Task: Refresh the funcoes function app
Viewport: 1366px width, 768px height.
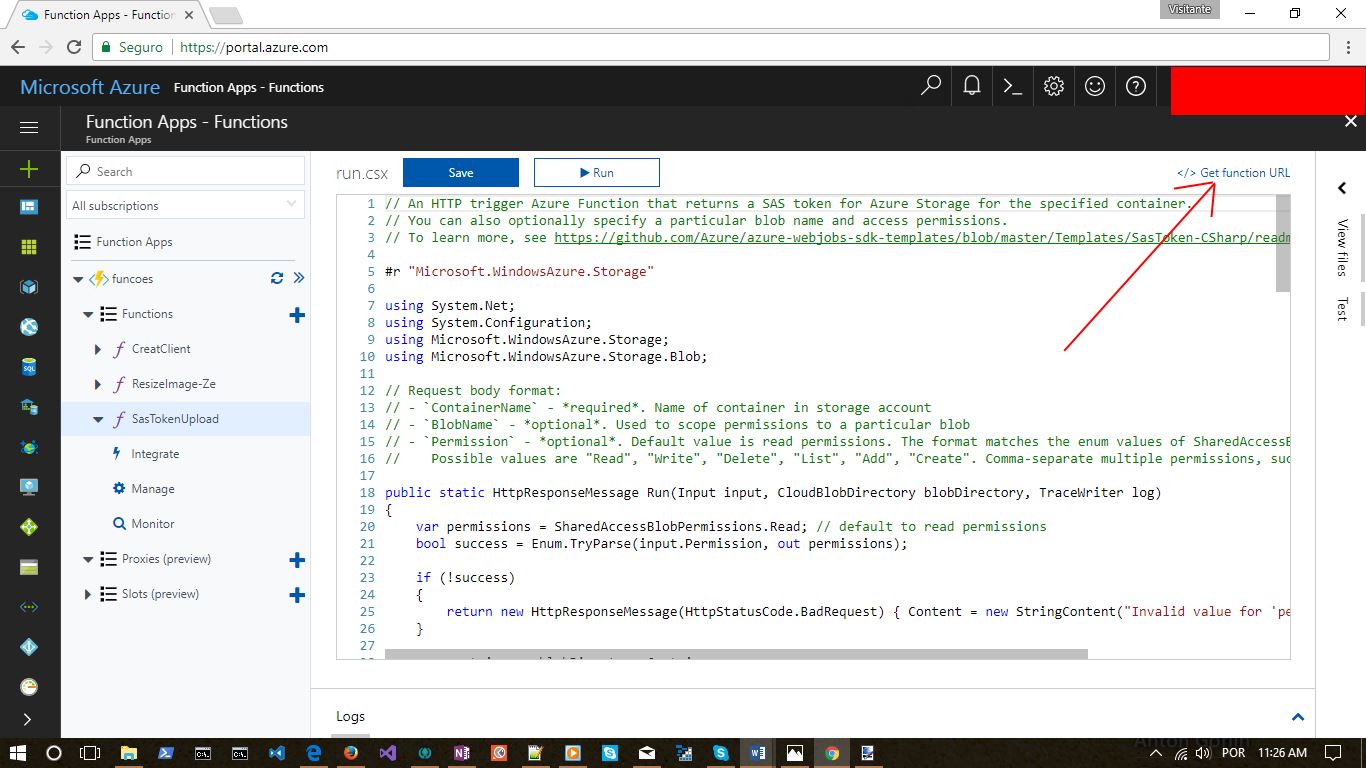Action: [x=277, y=279]
